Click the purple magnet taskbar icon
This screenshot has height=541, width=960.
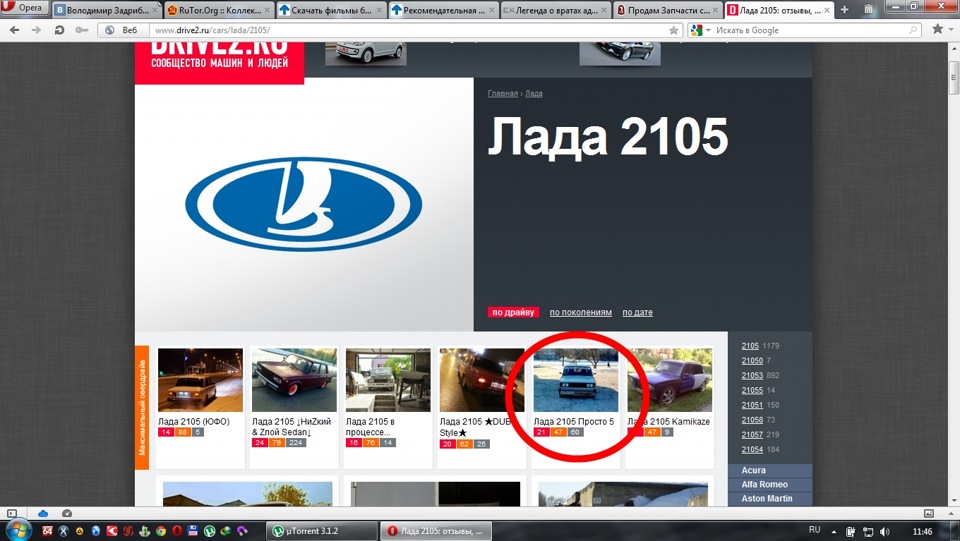[242, 531]
